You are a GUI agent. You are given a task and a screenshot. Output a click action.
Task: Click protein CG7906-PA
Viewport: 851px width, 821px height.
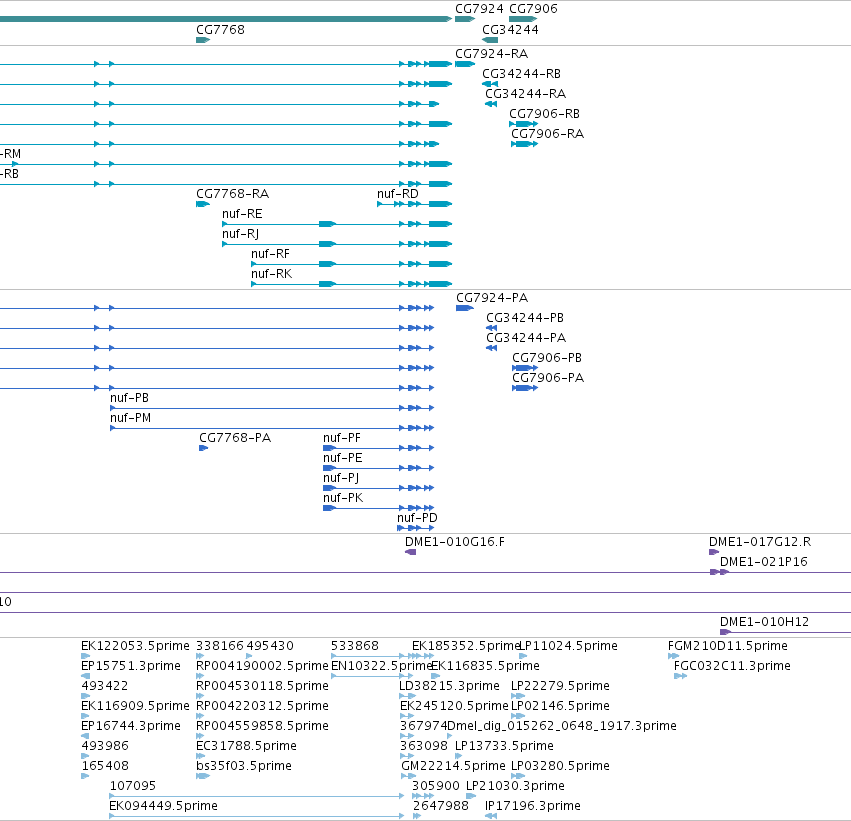point(525,389)
